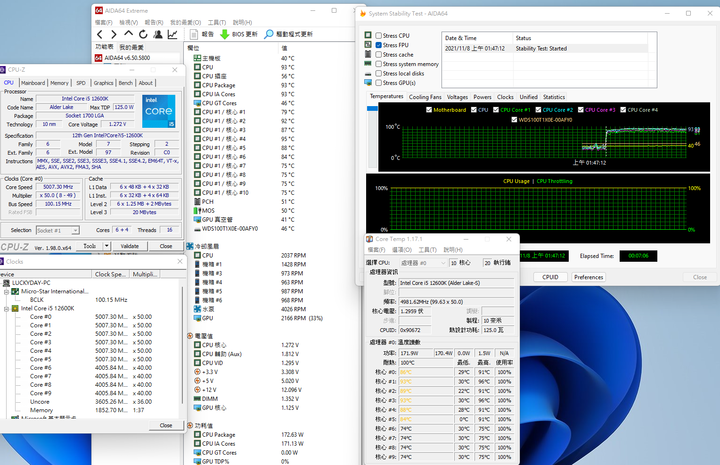Click MOS temperature sensor icon
The image size is (720, 465).
tap(197, 211)
